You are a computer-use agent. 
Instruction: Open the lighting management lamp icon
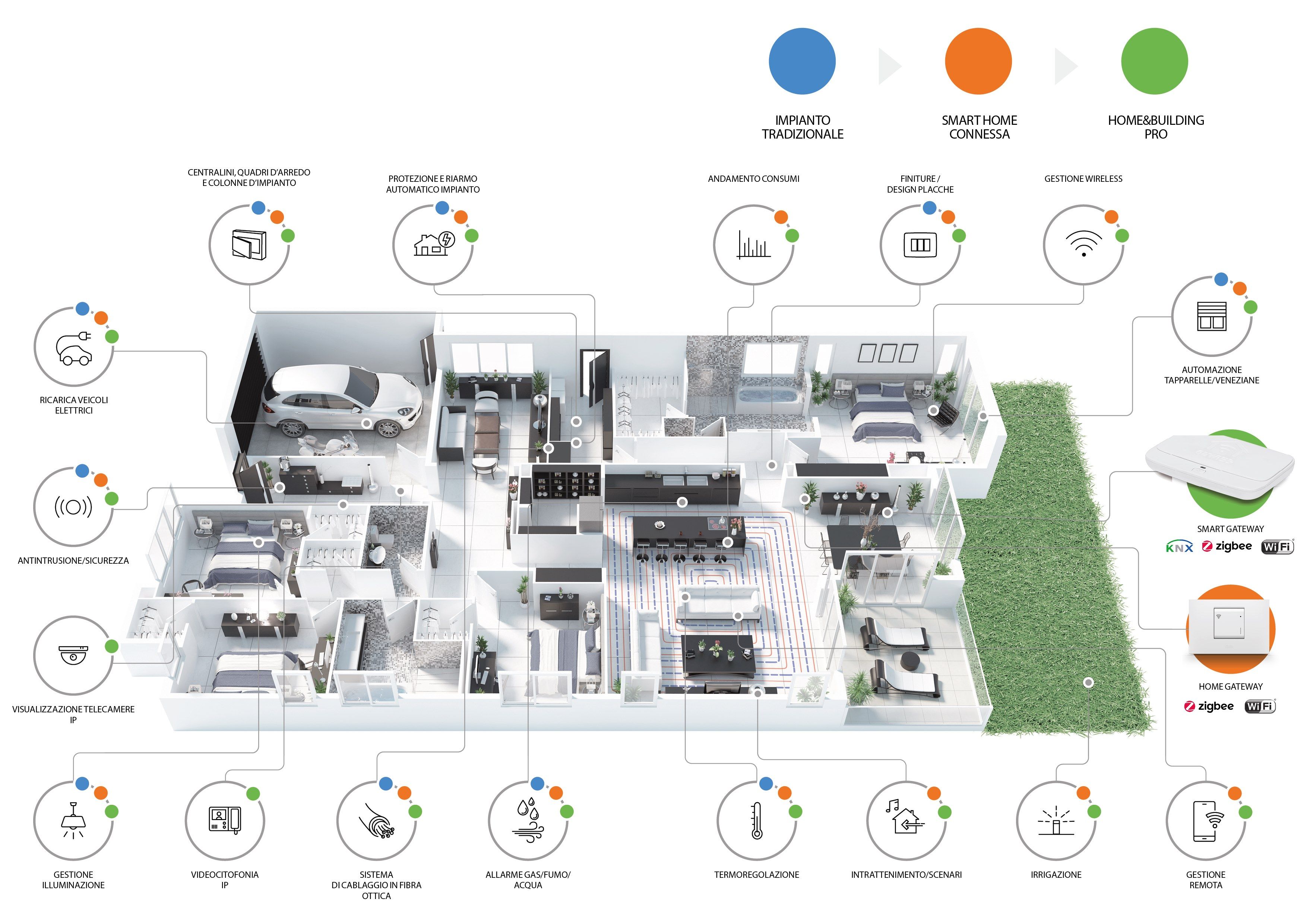point(73,821)
